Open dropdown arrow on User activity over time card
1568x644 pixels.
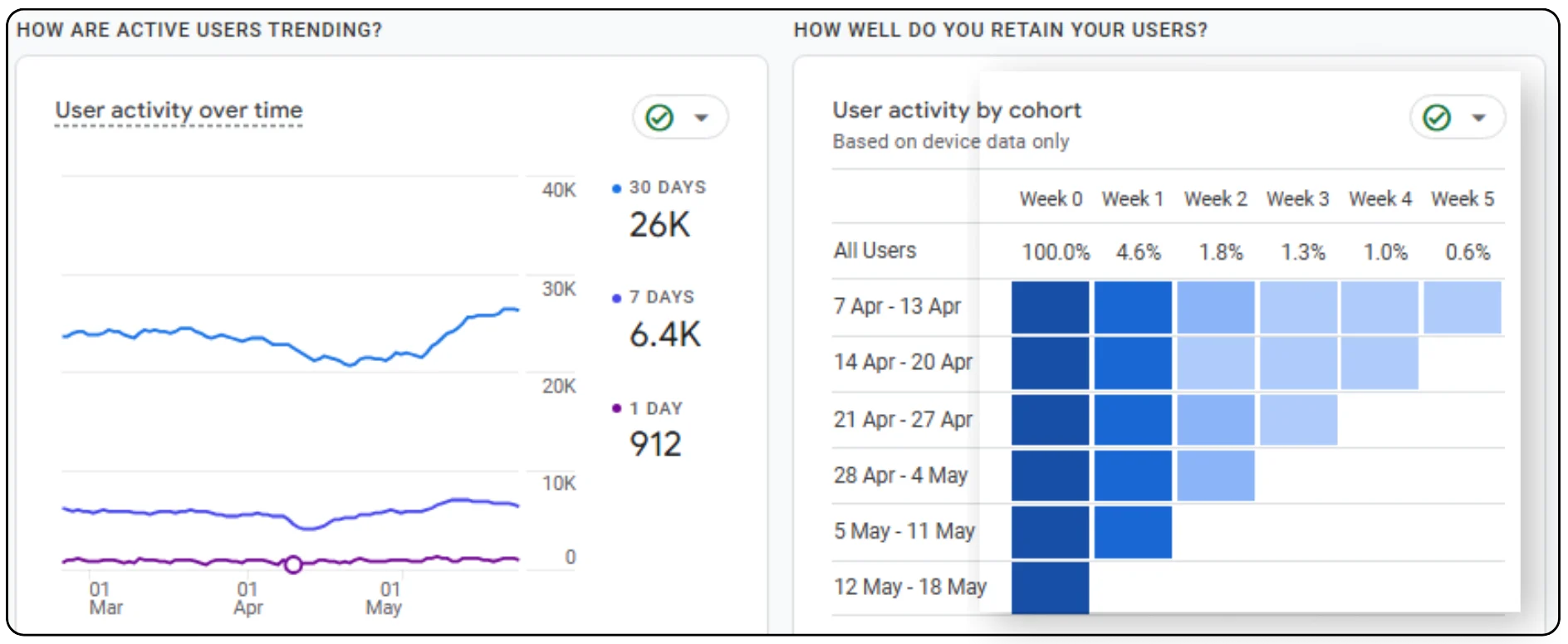(702, 118)
